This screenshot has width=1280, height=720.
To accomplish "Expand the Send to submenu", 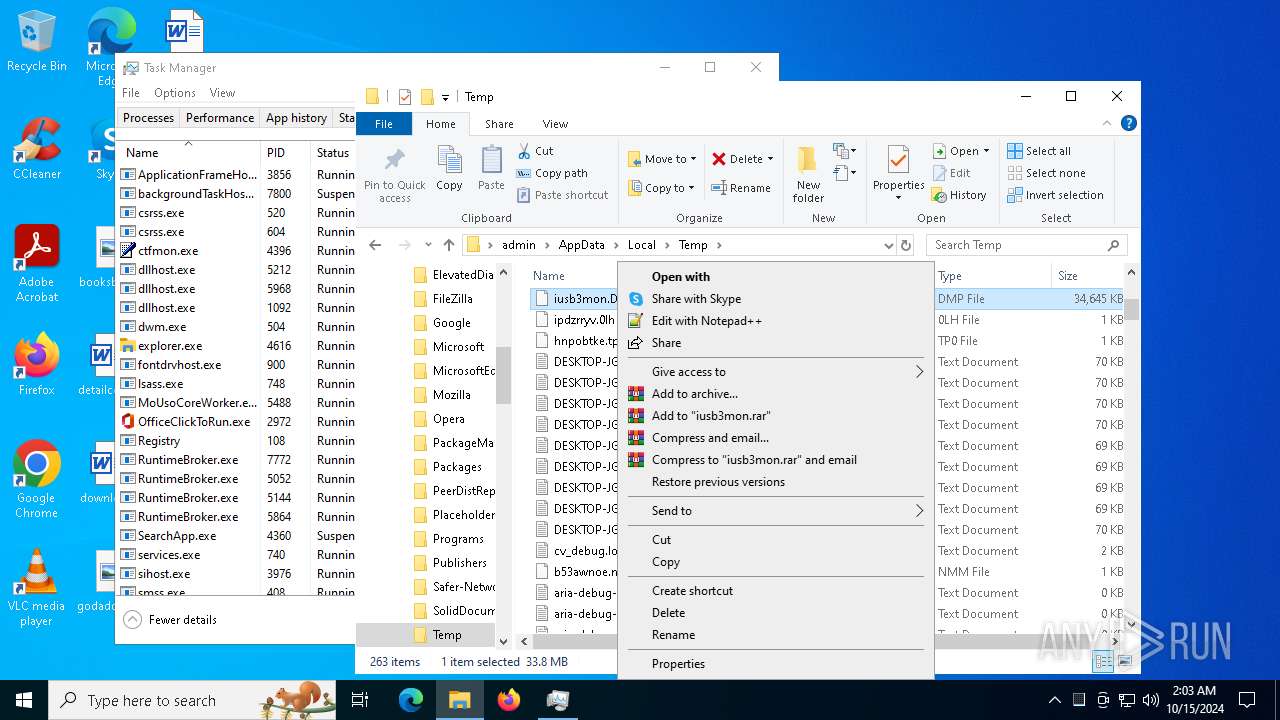I will [776, 511].
